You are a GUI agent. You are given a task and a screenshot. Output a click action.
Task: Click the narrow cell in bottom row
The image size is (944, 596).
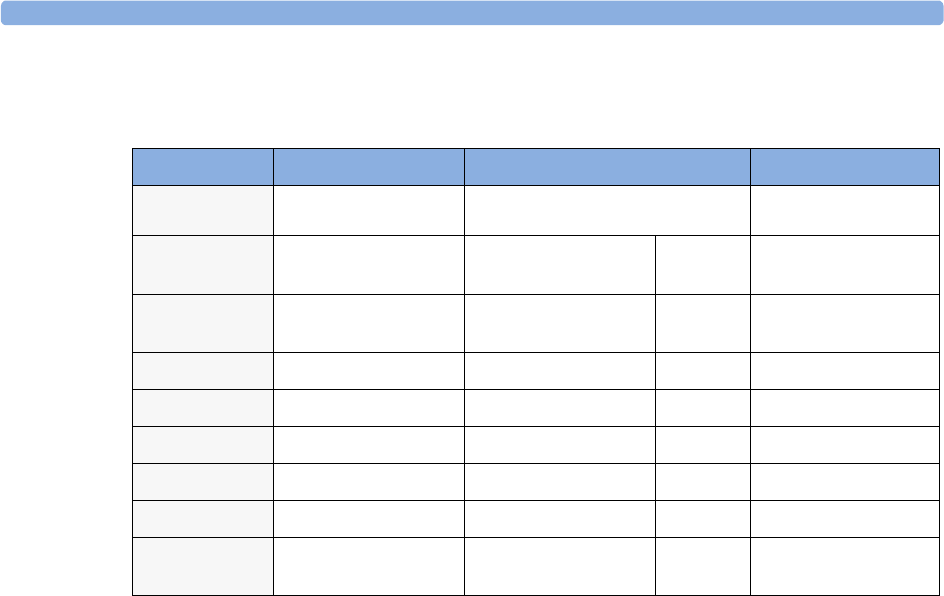coord(703,567)
